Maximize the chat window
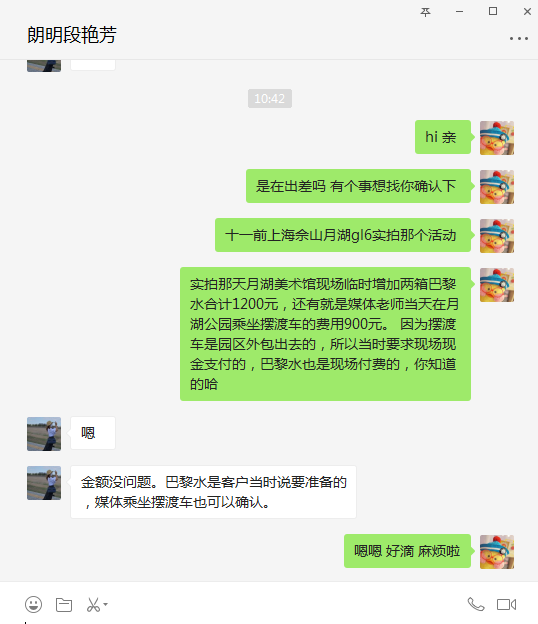This screenshot has width=538, height=624. click(x=493, y=11)
